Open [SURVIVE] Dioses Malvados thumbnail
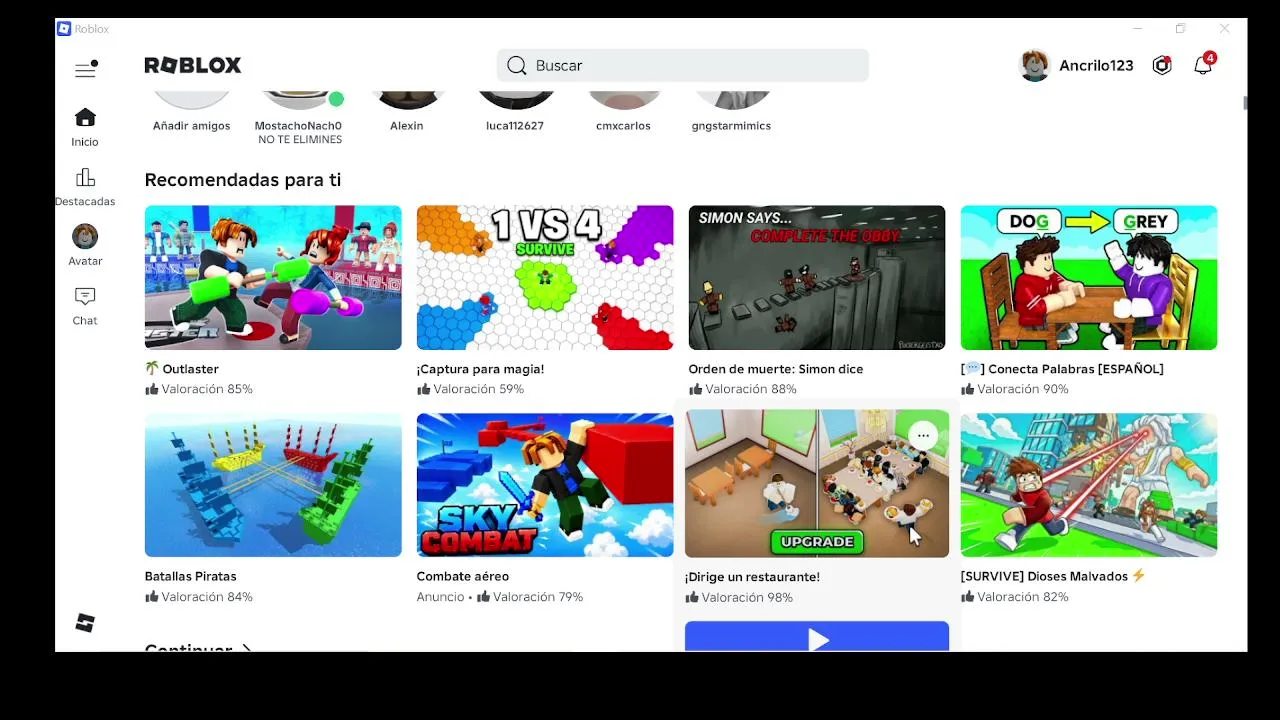 [1089, 485]
